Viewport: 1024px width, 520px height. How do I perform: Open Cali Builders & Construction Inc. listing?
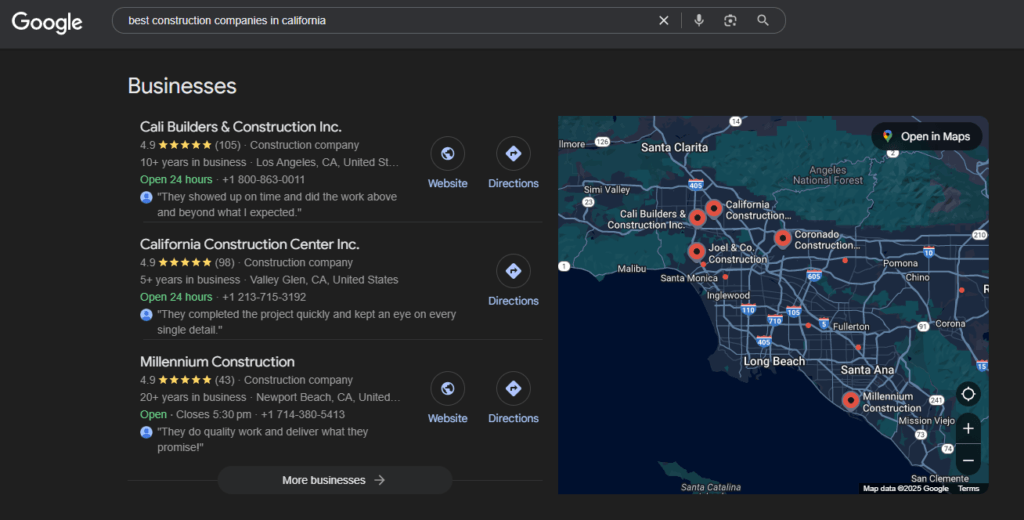(240, 127)
